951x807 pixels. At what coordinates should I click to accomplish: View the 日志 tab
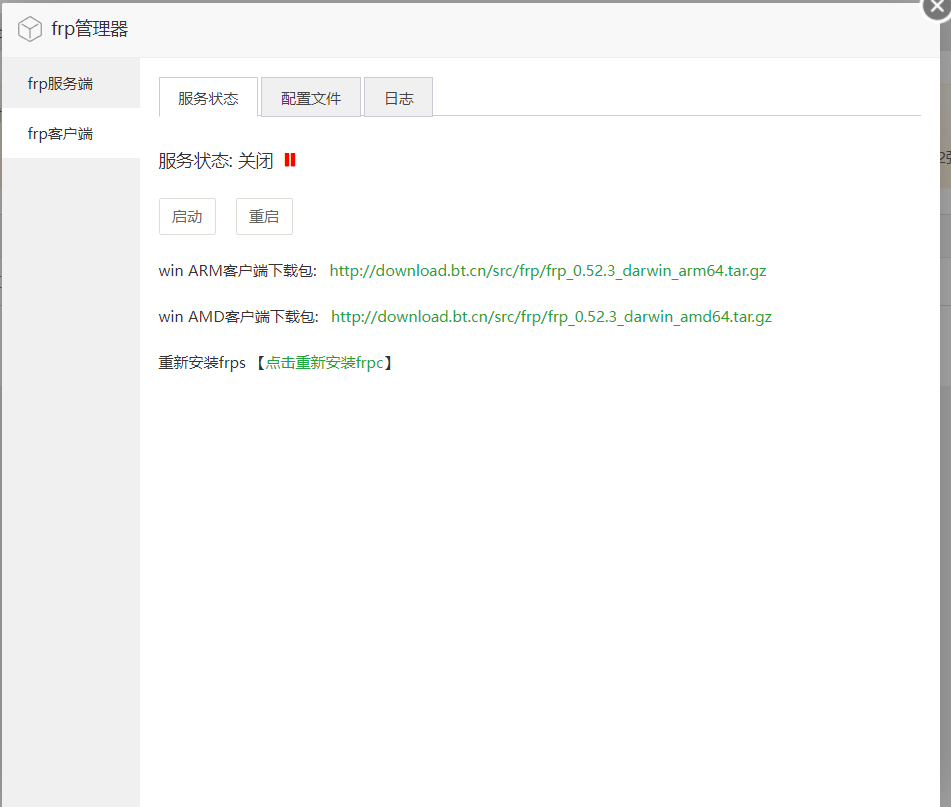click(x=399, y=98)
